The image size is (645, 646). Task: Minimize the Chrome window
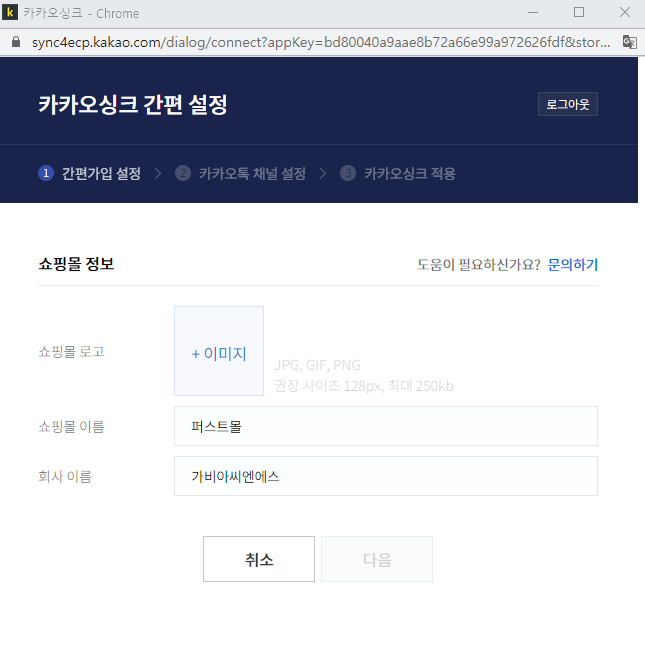pyautogui.click(x=533, y=13)
